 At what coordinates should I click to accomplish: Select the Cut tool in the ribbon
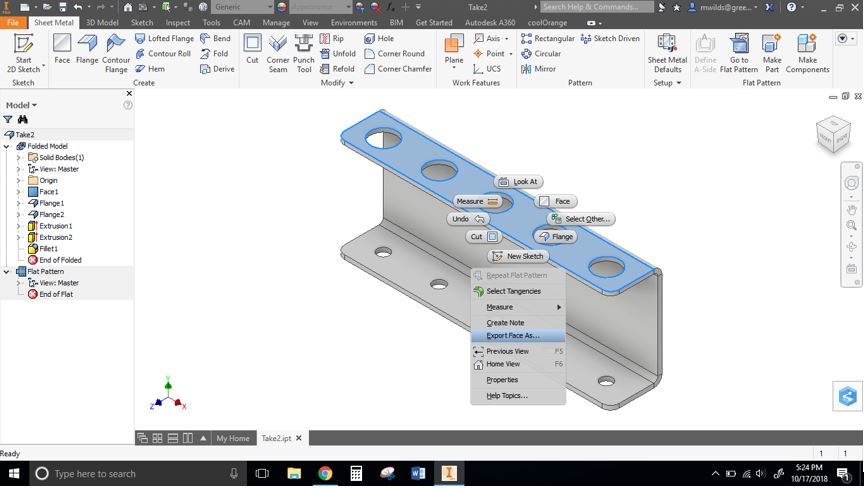point(252,50)
